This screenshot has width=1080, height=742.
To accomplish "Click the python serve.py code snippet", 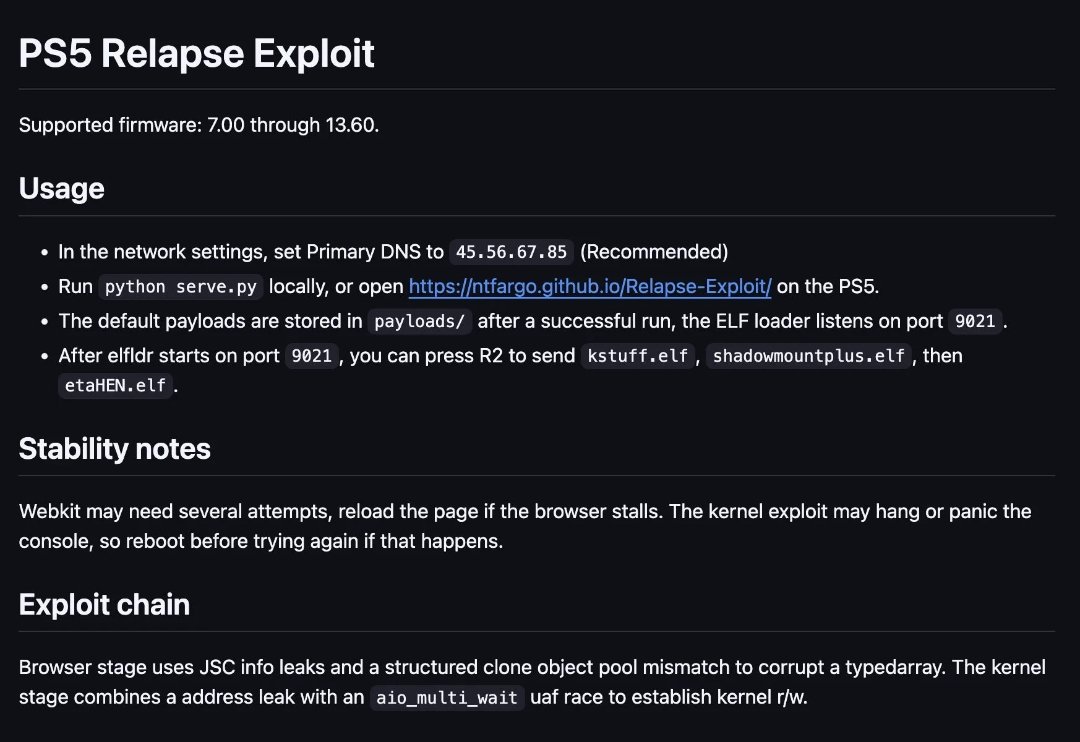I will pyautogui.click(x=180, y=287).
